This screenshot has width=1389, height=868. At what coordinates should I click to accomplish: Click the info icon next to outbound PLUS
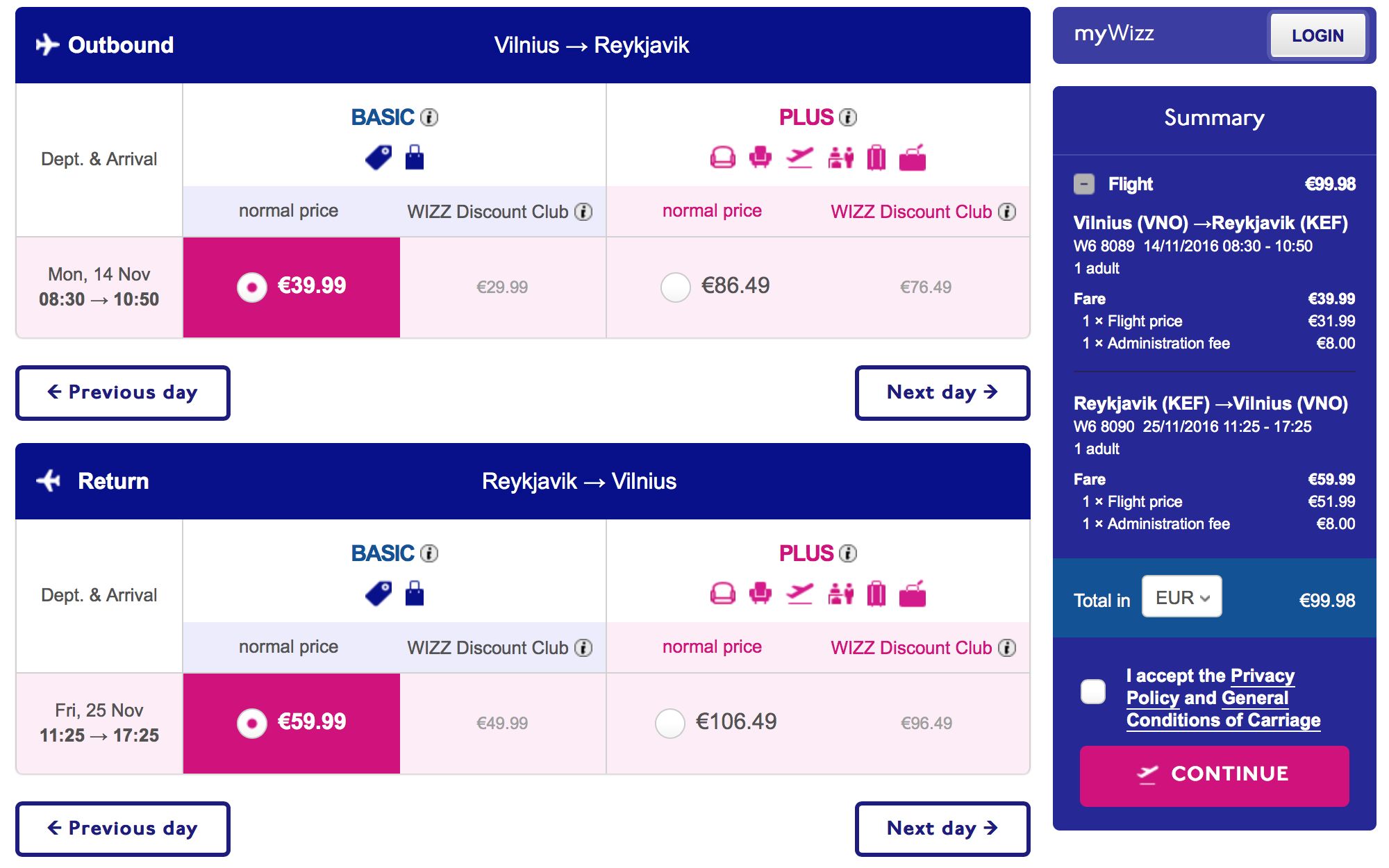click(x=848, y=117)
